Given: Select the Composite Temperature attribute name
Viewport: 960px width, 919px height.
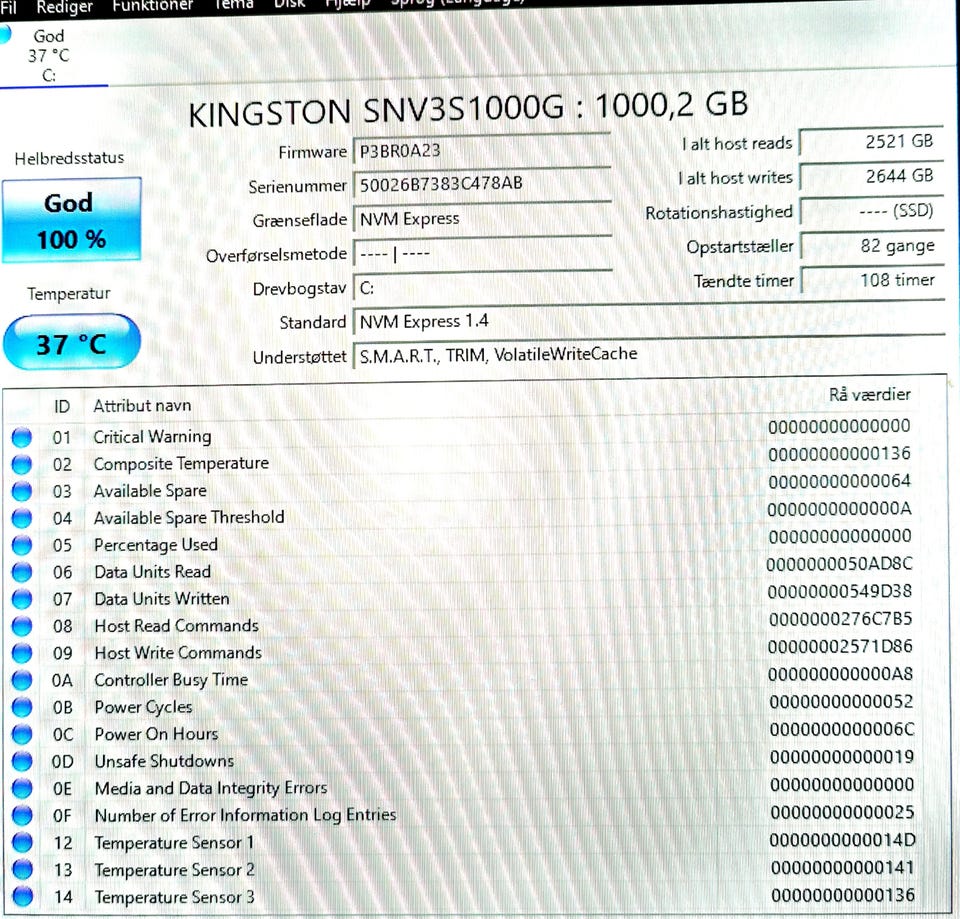Looking at the screenshot, I should tap(181, 463).
